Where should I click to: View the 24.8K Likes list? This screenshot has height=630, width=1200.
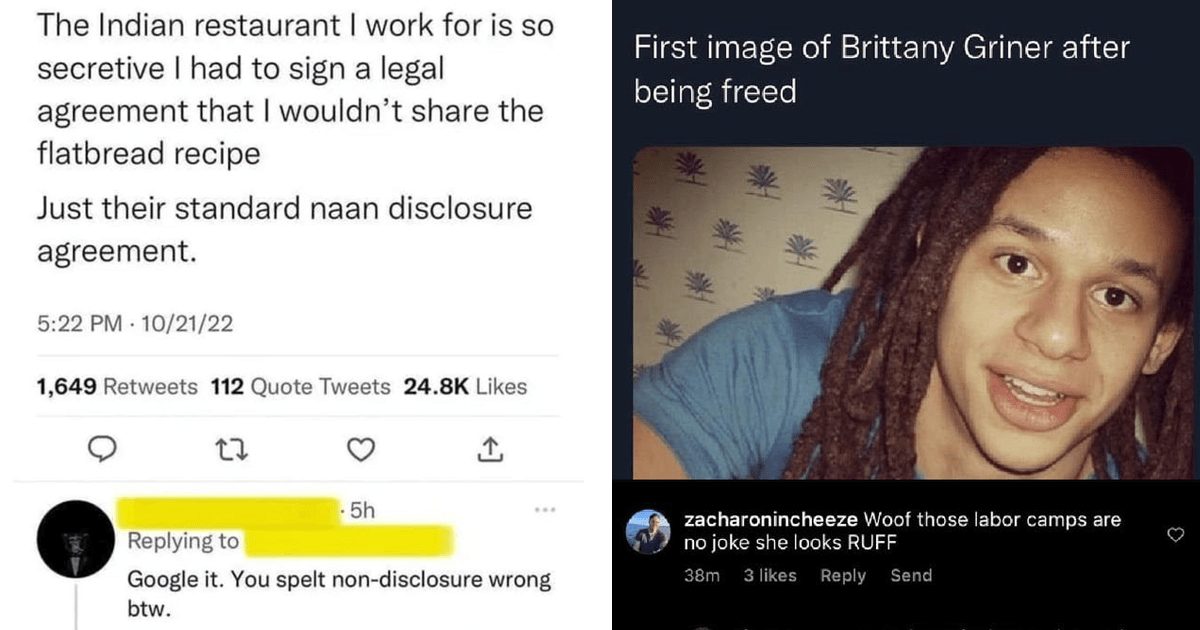(465, 386)
